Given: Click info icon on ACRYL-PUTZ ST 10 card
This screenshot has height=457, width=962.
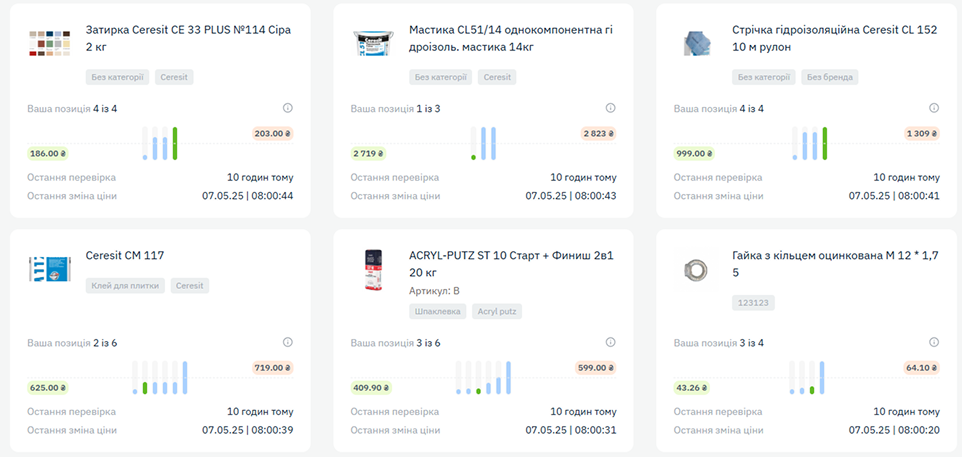Looking at the screenshot, I should coord(610,342).
